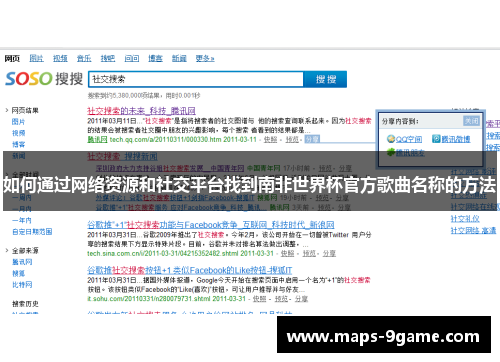Click the 搜索历史 heading

(25, 304)
